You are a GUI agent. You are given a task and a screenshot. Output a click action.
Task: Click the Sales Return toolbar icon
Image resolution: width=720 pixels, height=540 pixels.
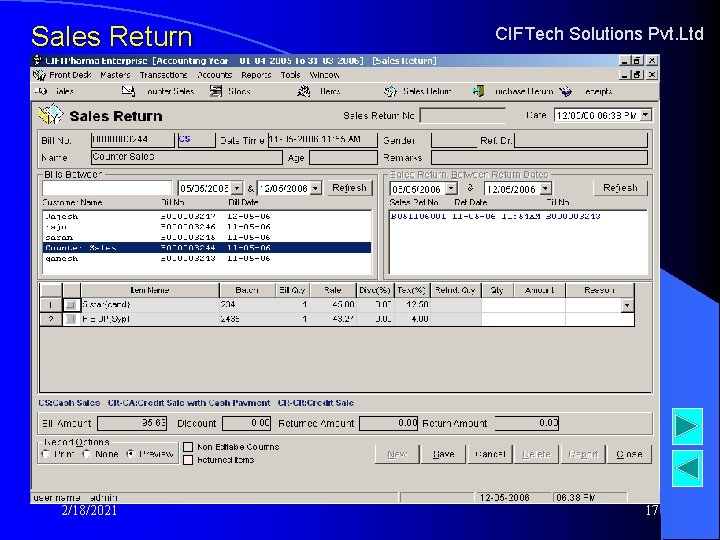(x=390, y=91)
